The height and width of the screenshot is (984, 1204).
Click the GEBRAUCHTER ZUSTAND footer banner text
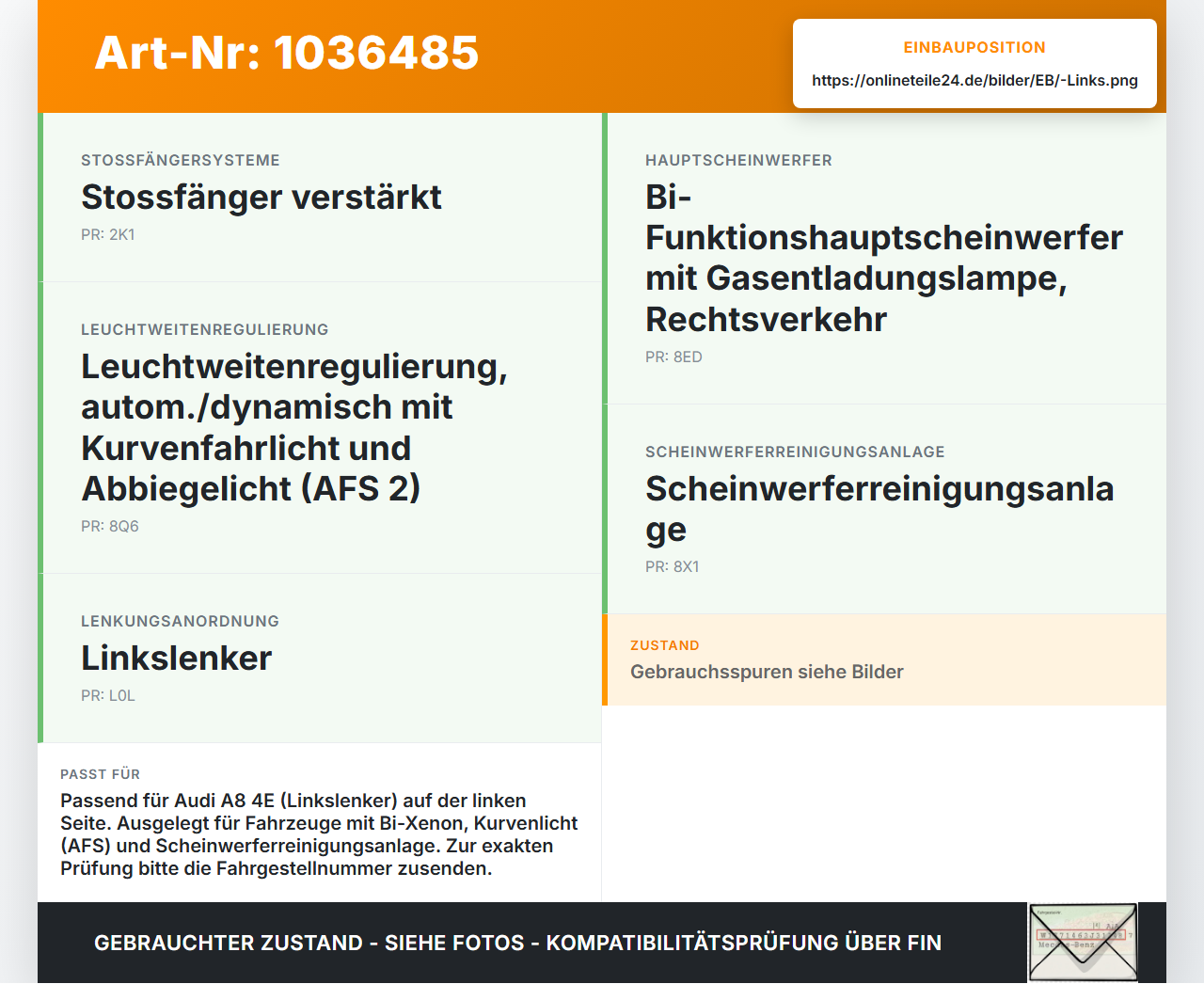(517, 944)
